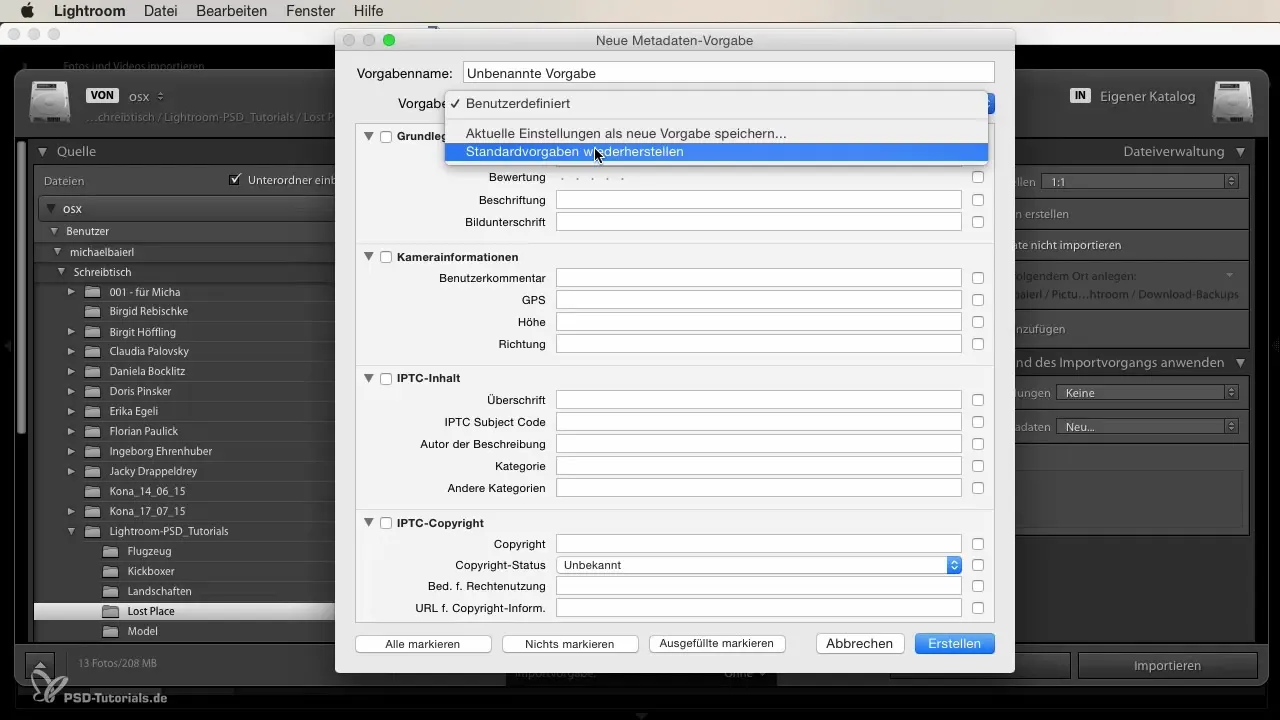Toggle the 'Unterordner einbeziehen' checkbox

235,180
